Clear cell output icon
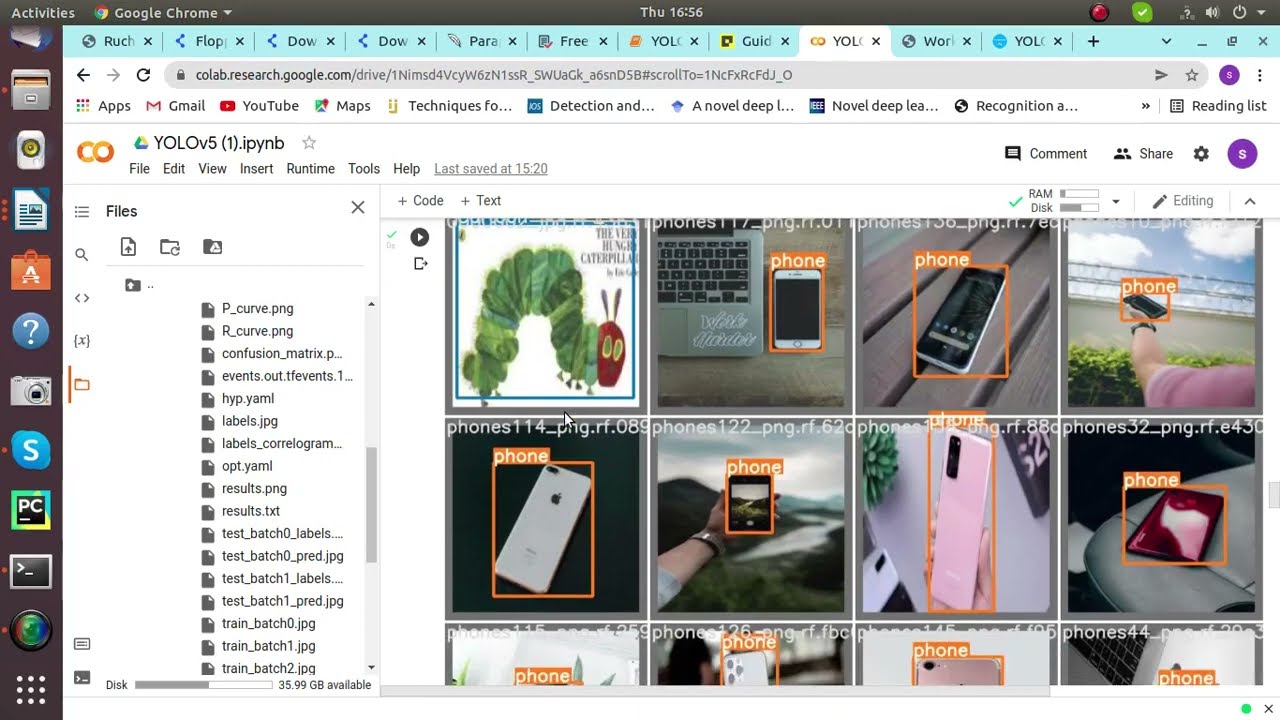The width and height of the screenshot is (1280, 720). [420, 264]
